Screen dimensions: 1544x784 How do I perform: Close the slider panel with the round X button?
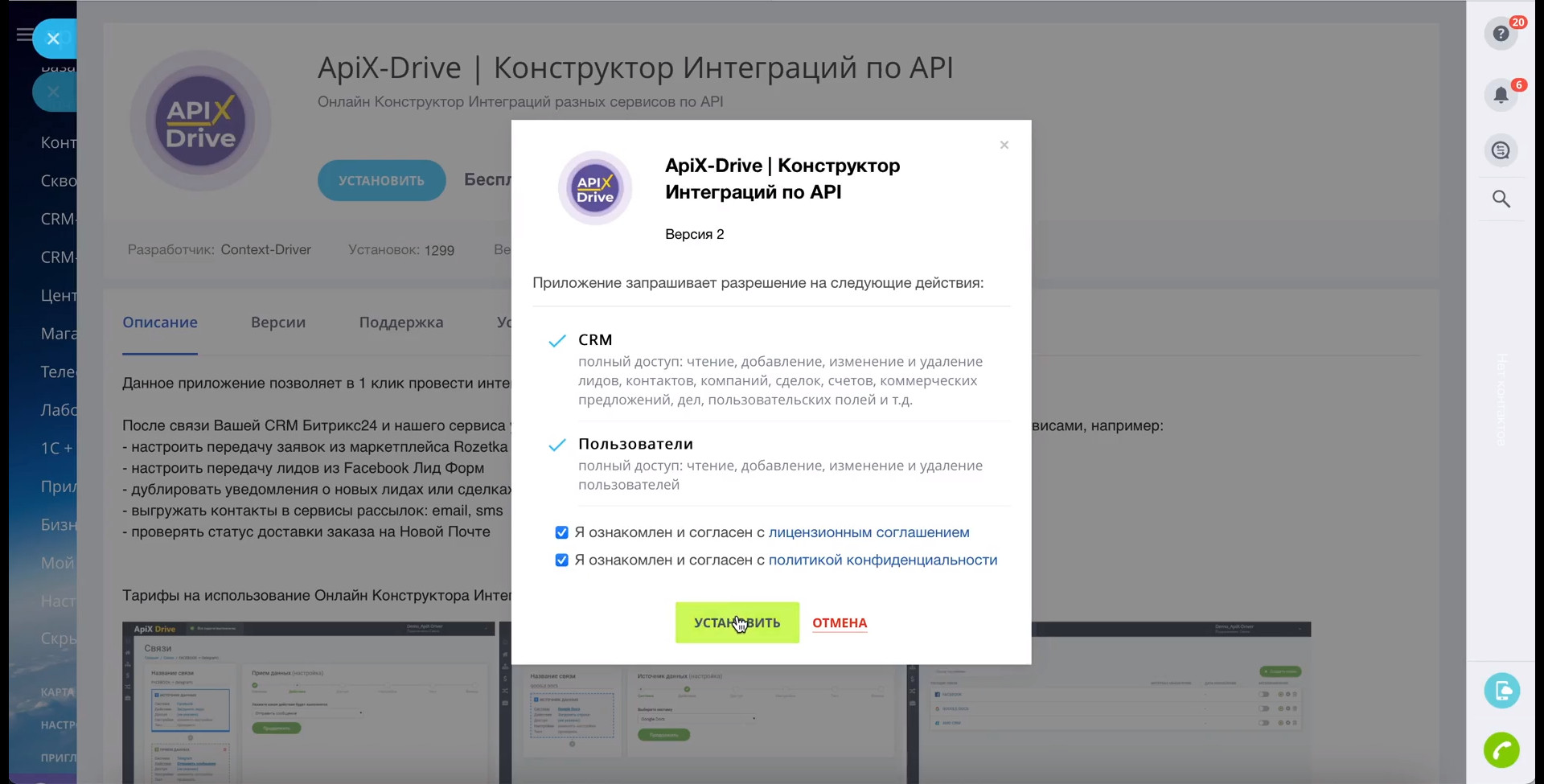tap(53, 39)
